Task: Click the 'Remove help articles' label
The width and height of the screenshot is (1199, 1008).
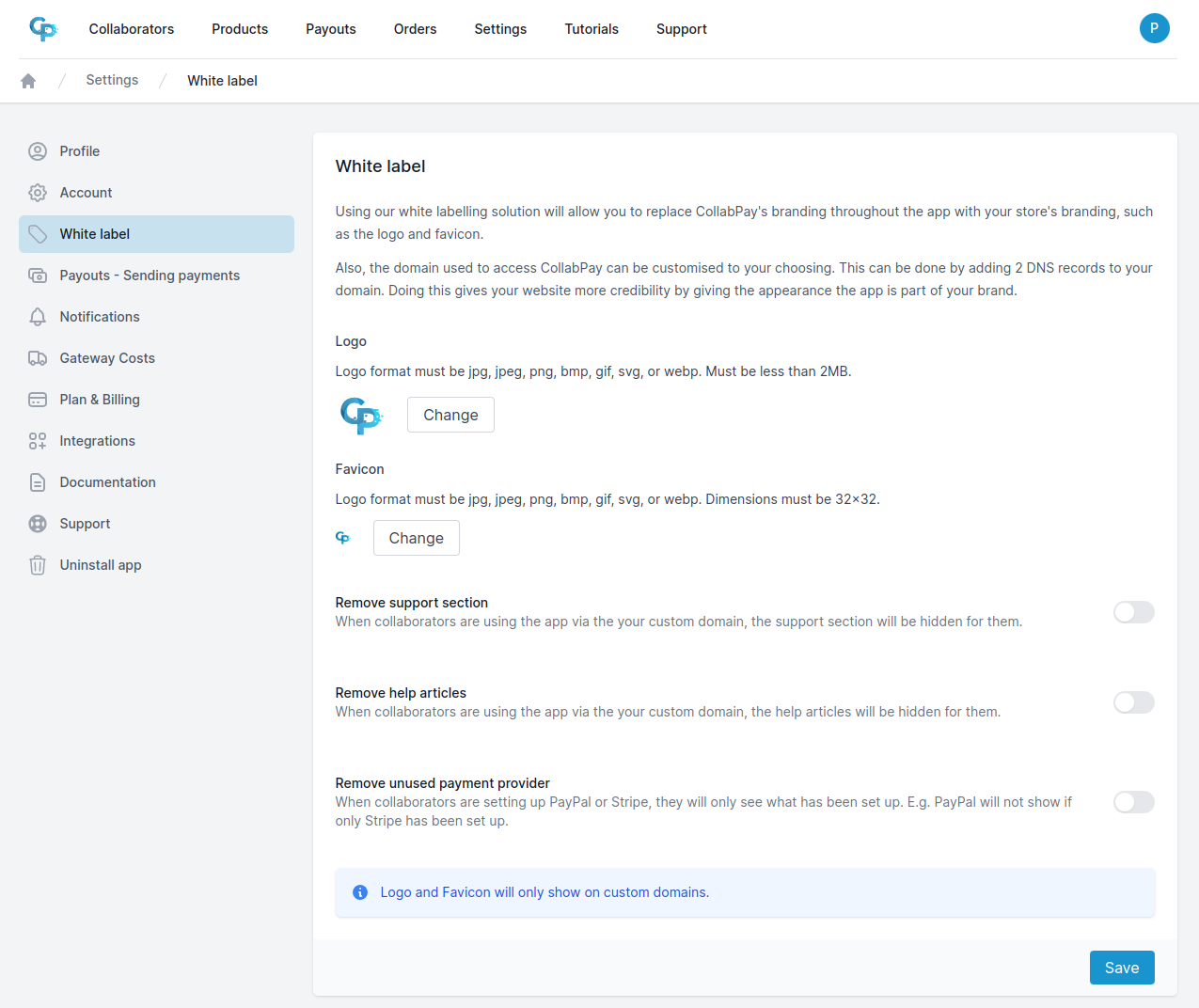Action: (x=401, y=693)
